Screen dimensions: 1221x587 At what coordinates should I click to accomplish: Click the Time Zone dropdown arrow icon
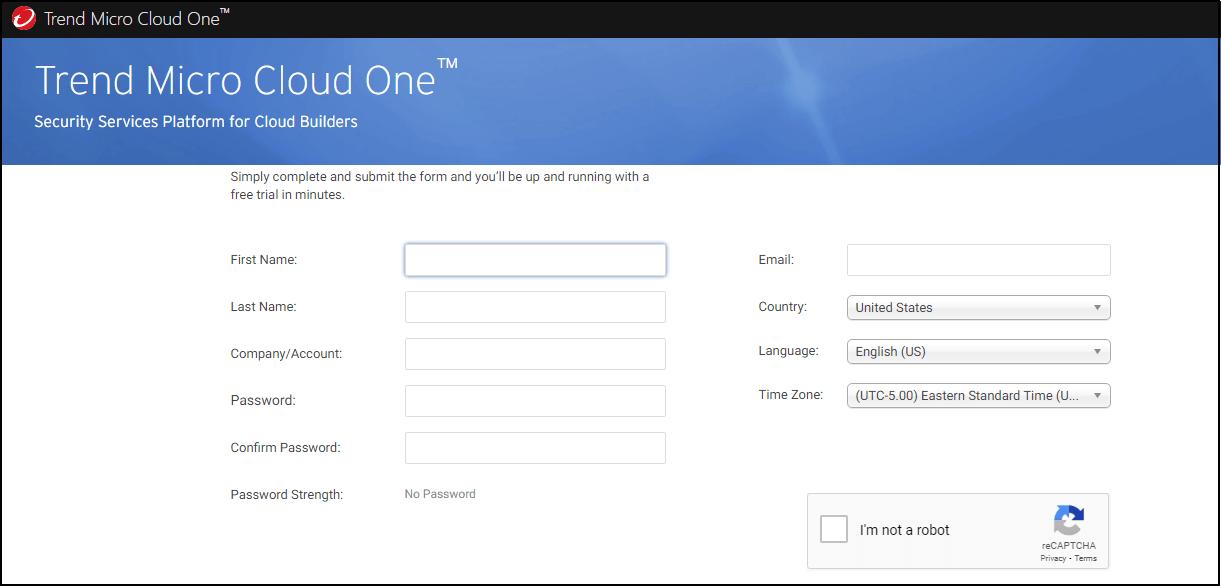(x=1097, y=395)
